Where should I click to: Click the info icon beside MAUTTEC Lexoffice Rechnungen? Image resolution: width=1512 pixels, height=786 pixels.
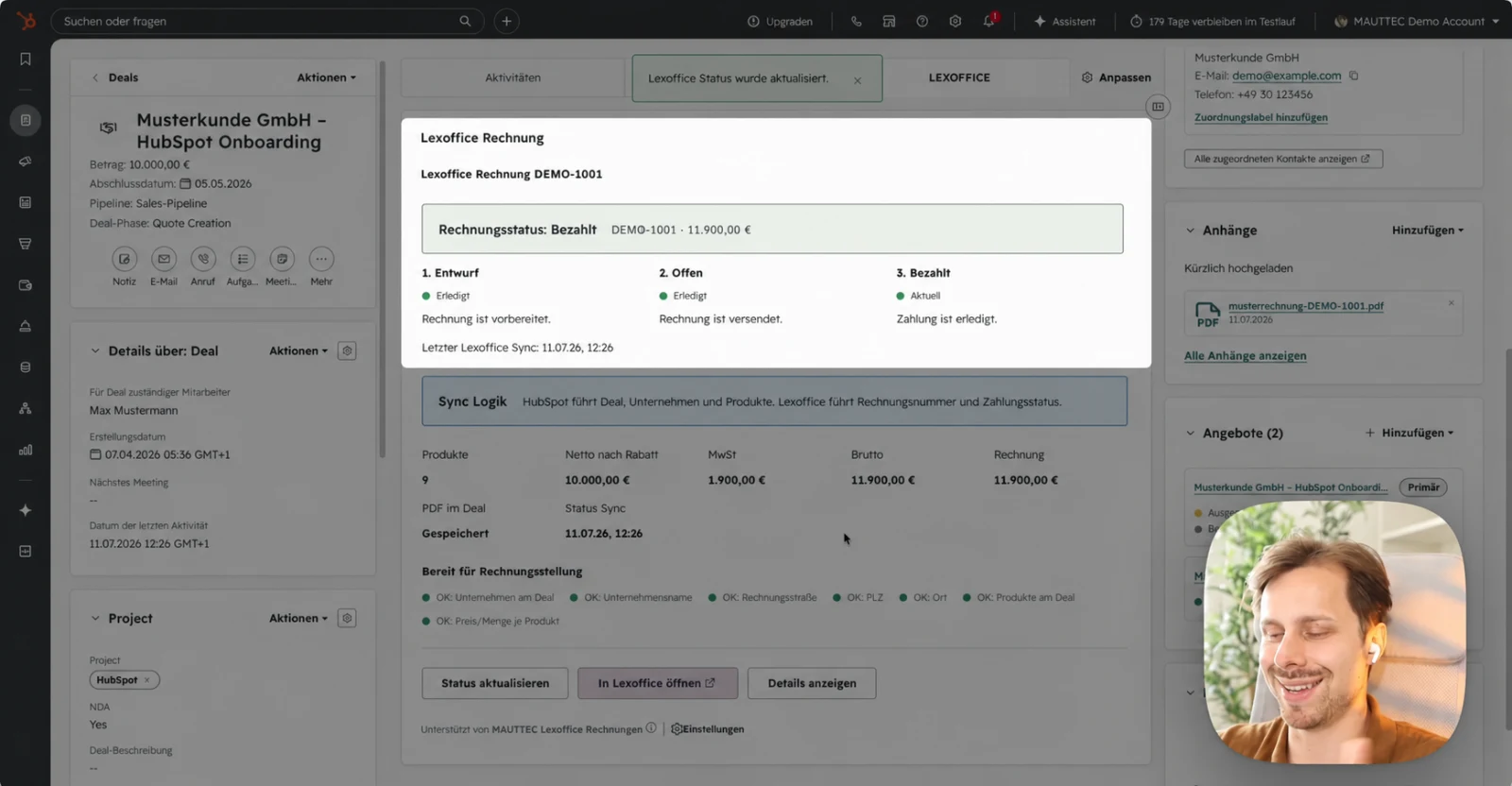click(x=651, y=728)
